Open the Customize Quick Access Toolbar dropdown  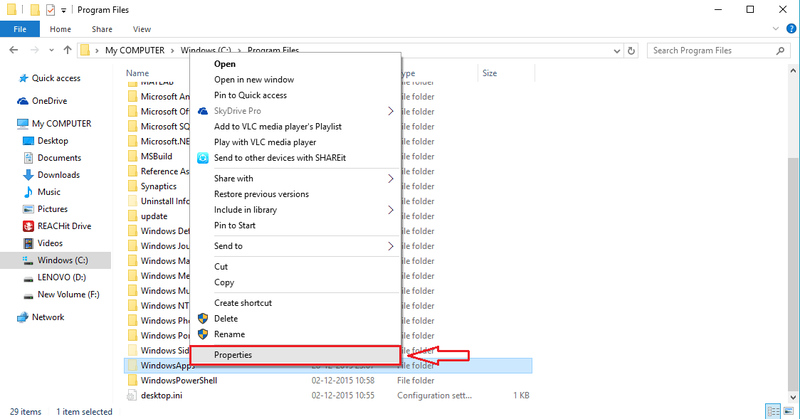click(63, 10)
